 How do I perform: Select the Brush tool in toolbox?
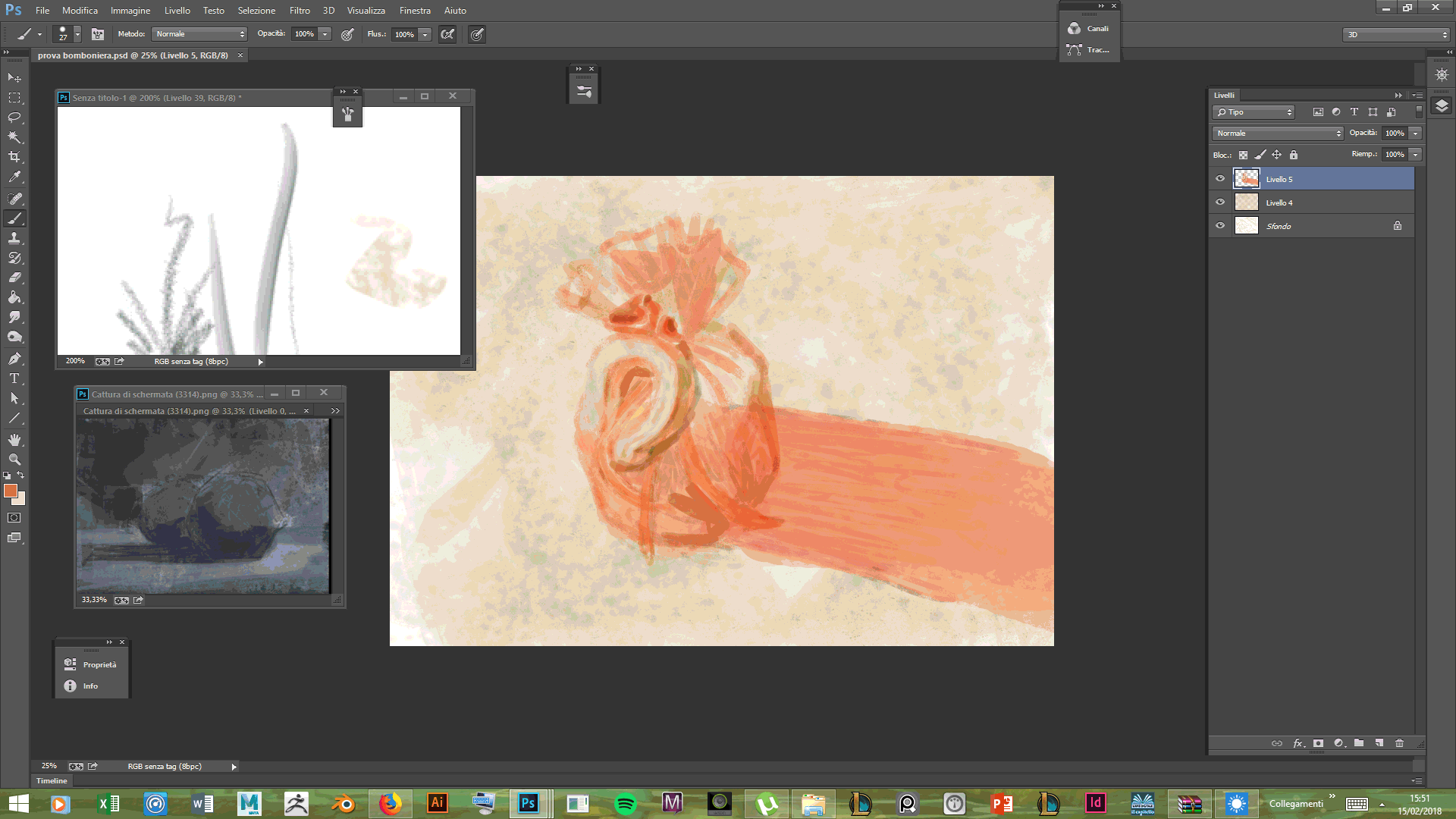pos(14,218)
